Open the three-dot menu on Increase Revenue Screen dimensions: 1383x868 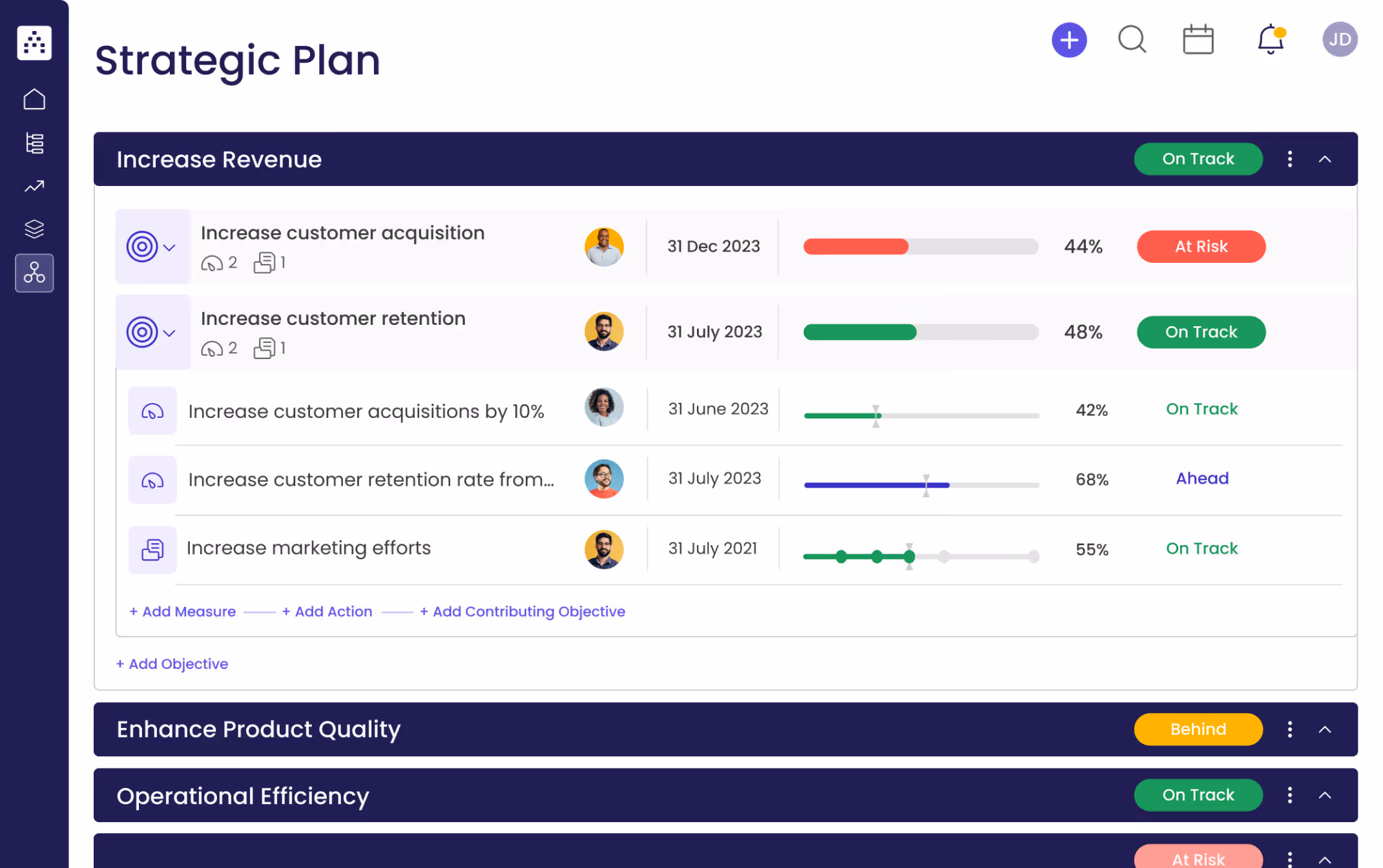(1289, 159)
